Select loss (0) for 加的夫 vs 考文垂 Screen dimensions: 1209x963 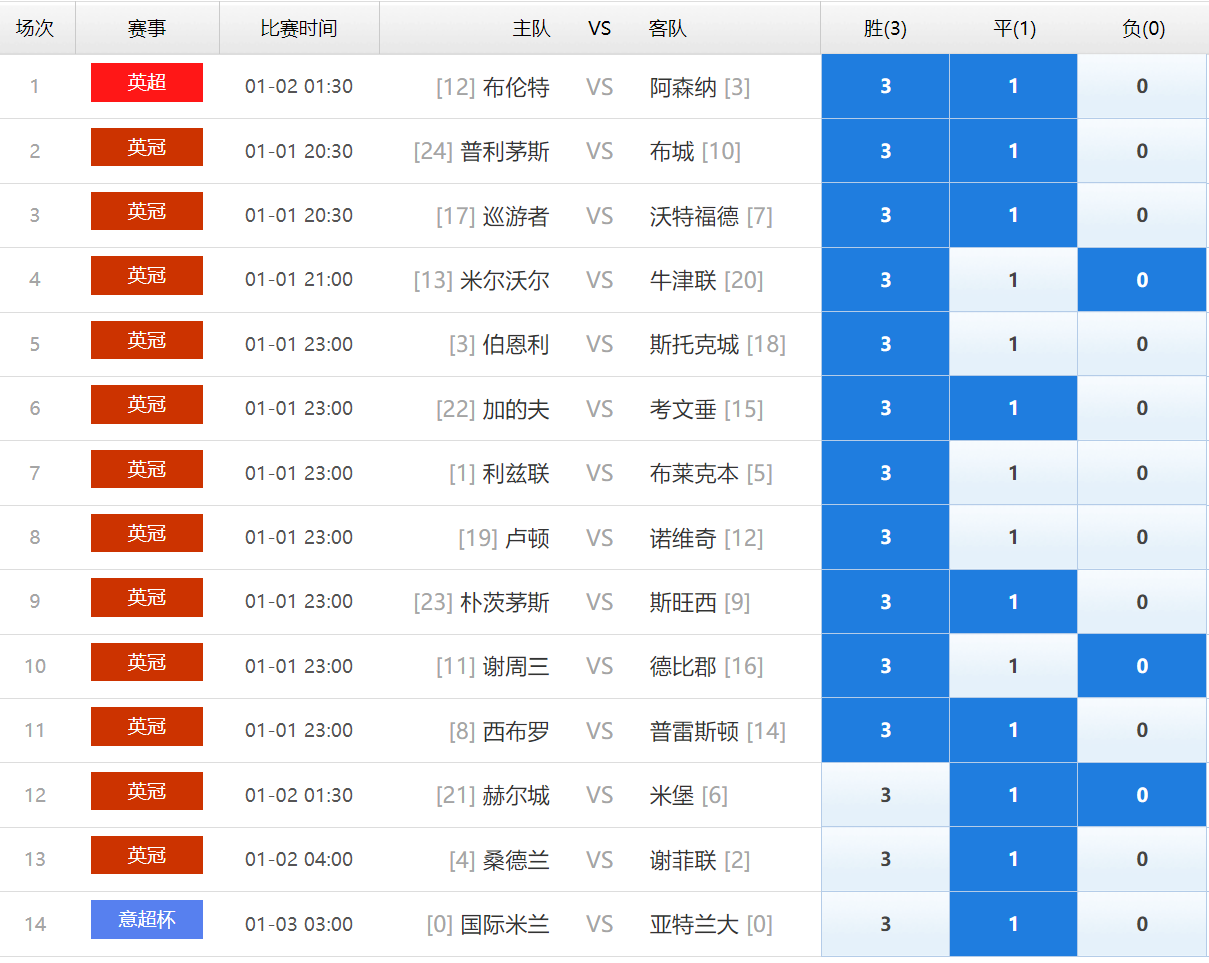[1142, 408]
